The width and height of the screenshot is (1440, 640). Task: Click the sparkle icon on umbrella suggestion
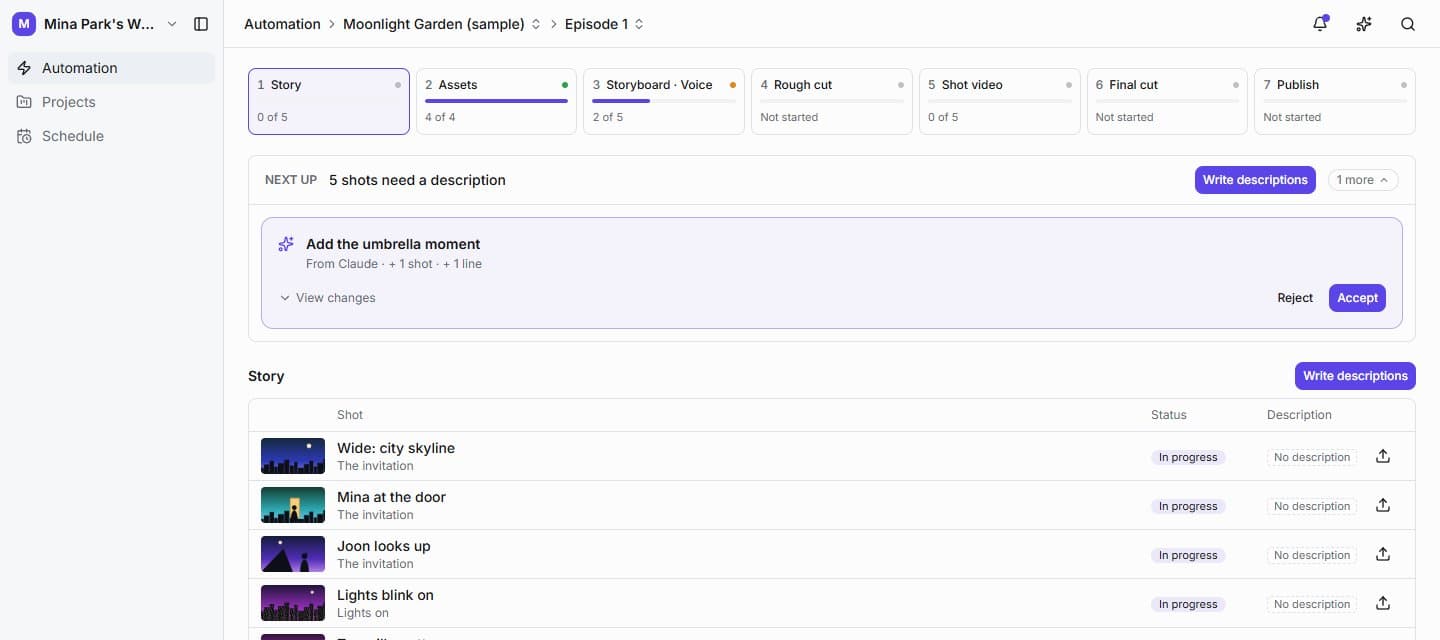click(286, 244)
